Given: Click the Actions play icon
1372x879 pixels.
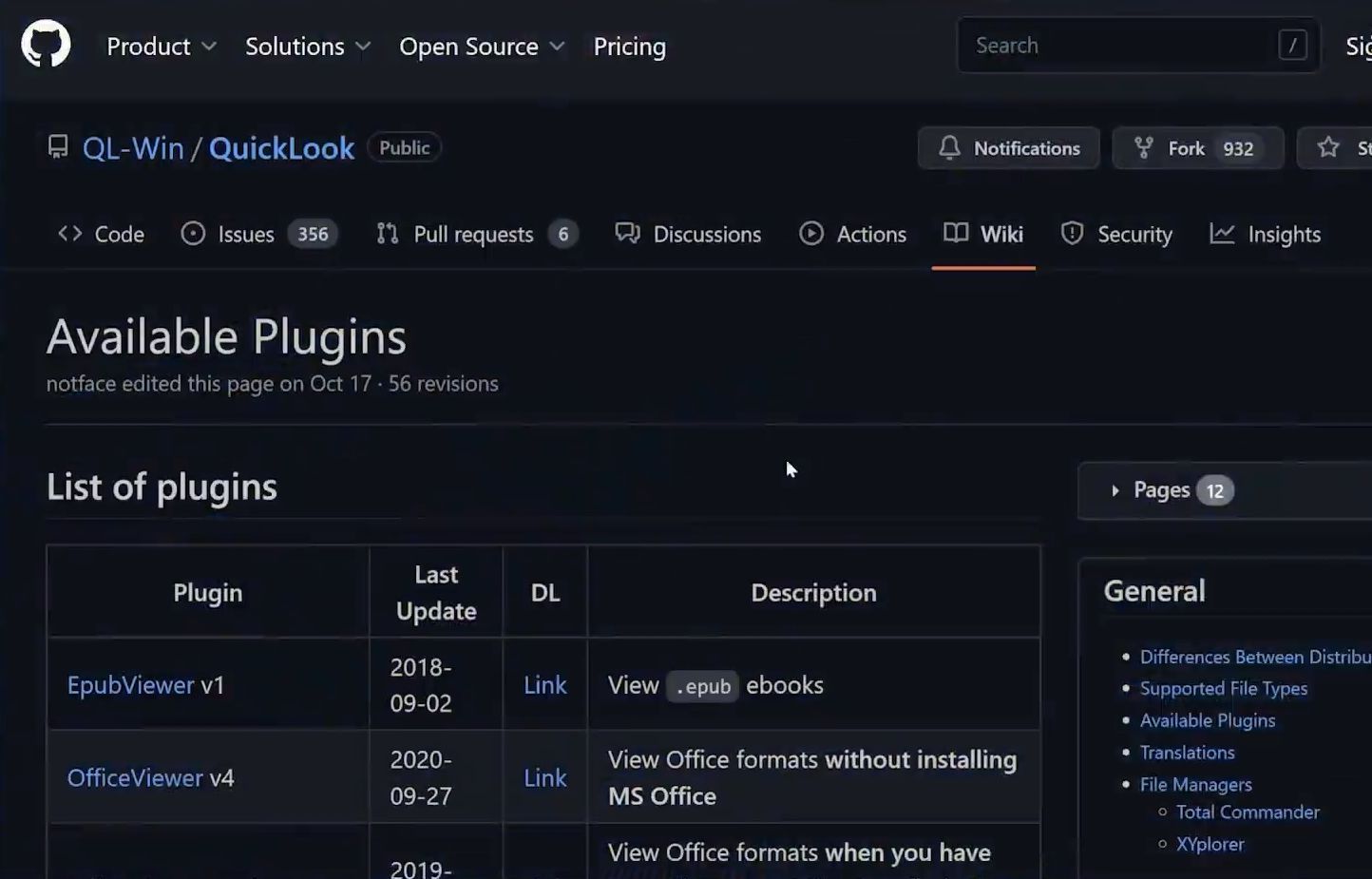Looking at the screenshot, I should pos(811,234).
